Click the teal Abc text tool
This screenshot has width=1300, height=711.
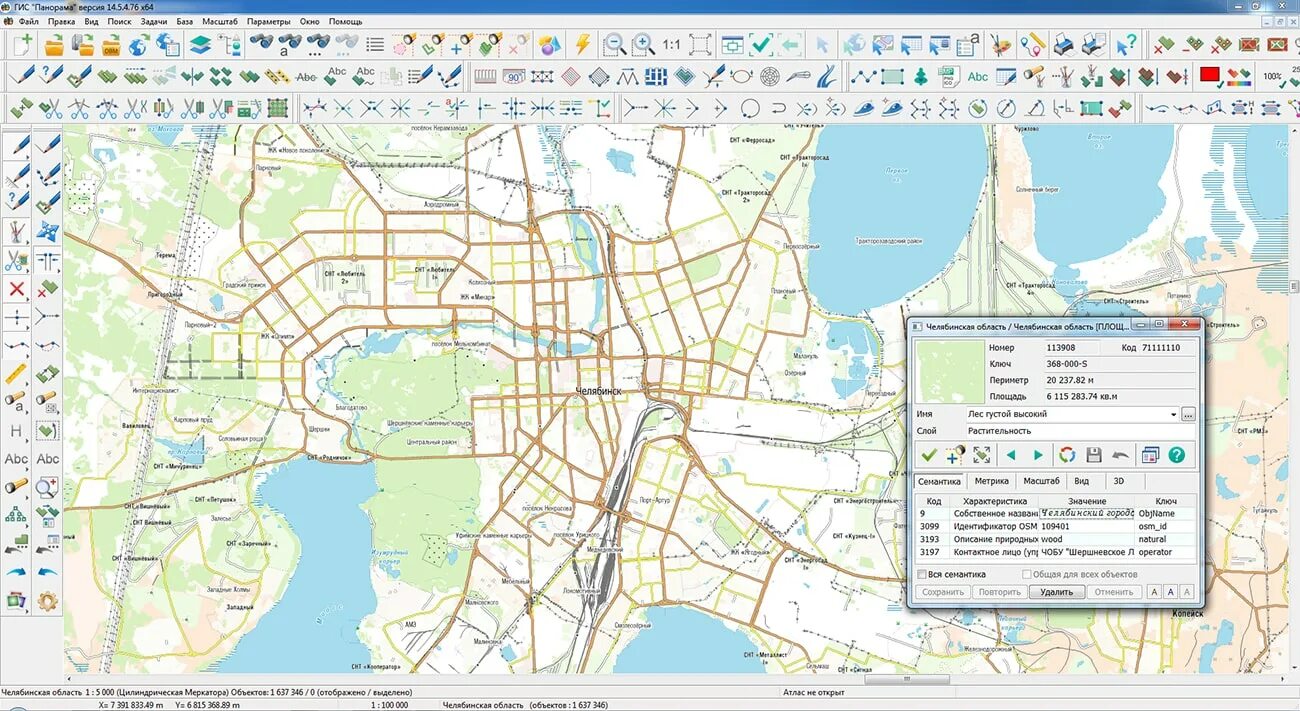[x=977, y=76]
